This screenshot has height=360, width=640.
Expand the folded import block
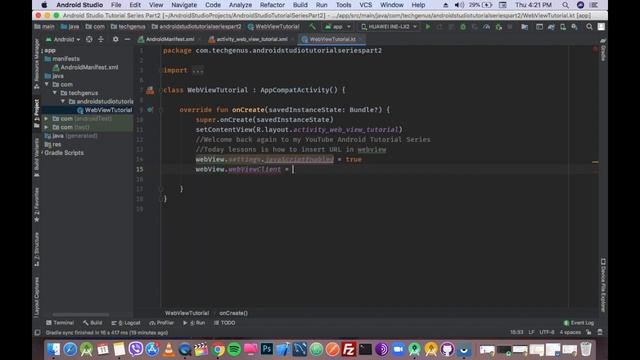click(198, 70)
